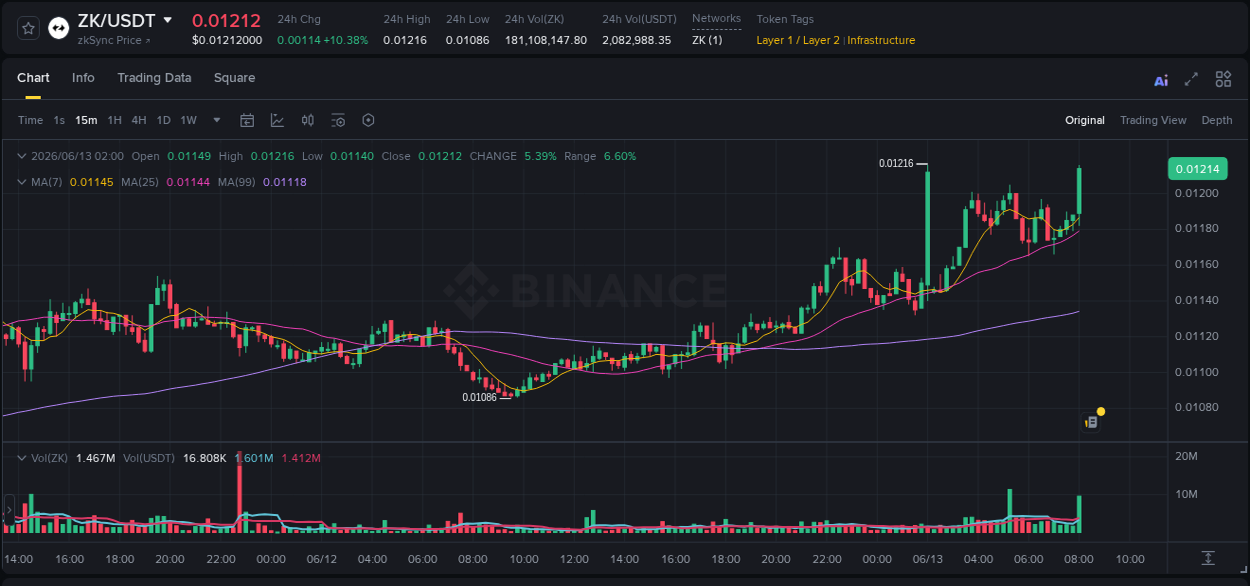Click the Vol(ZK) 1.467M value
Viewport: 1250px width, 586px height.
pos(96,458)
